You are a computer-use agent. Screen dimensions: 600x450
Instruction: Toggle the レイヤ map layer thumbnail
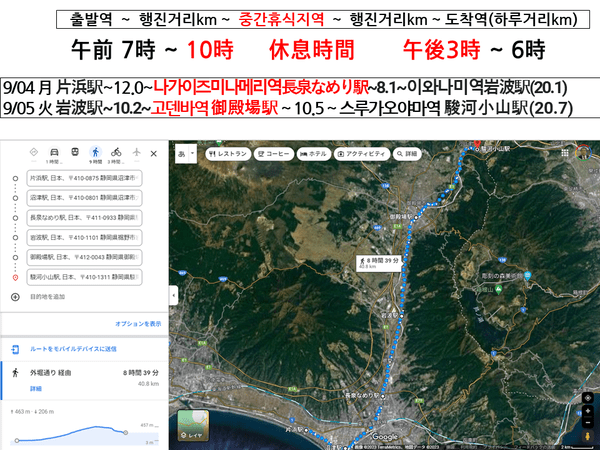(191, 425)
